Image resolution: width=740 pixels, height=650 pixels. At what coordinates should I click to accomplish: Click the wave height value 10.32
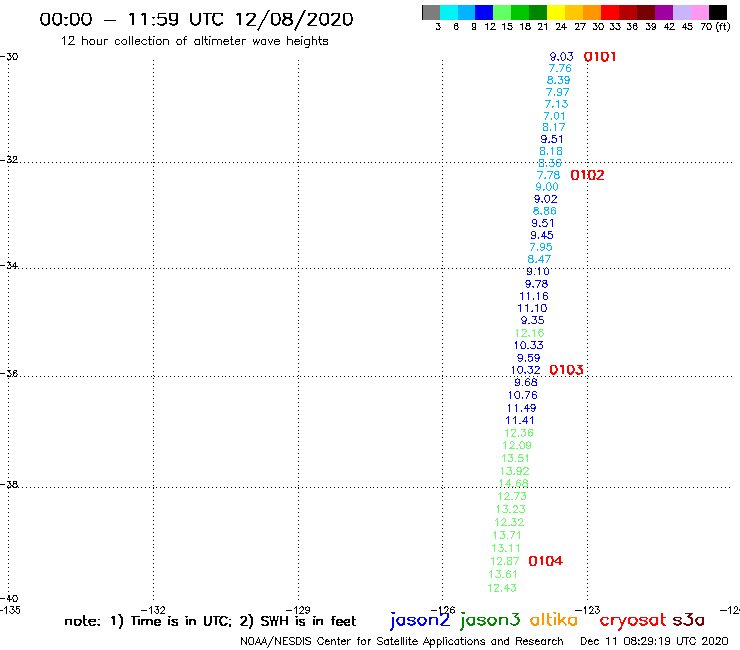(526, 371)
